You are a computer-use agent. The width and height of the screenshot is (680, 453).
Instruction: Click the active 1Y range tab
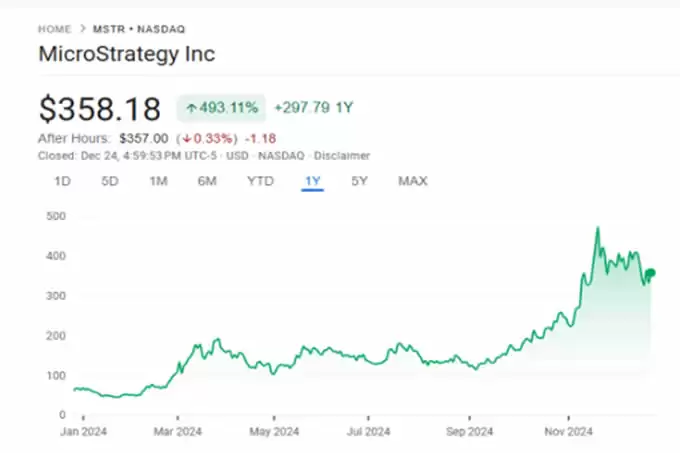(x=312, y=181)
